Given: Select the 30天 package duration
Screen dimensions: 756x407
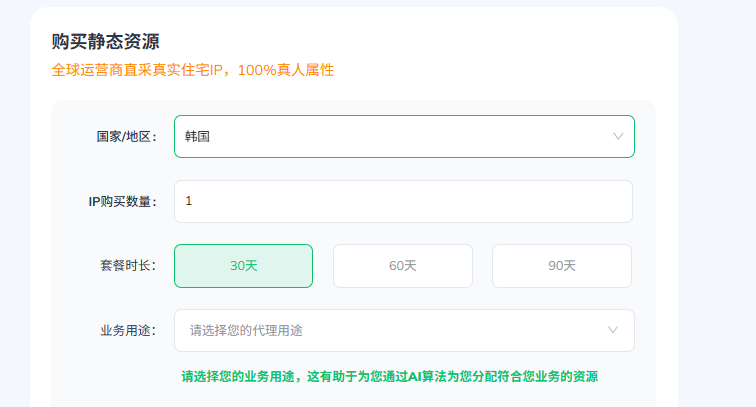Looking at the screenshot, I should pos(243,266).
